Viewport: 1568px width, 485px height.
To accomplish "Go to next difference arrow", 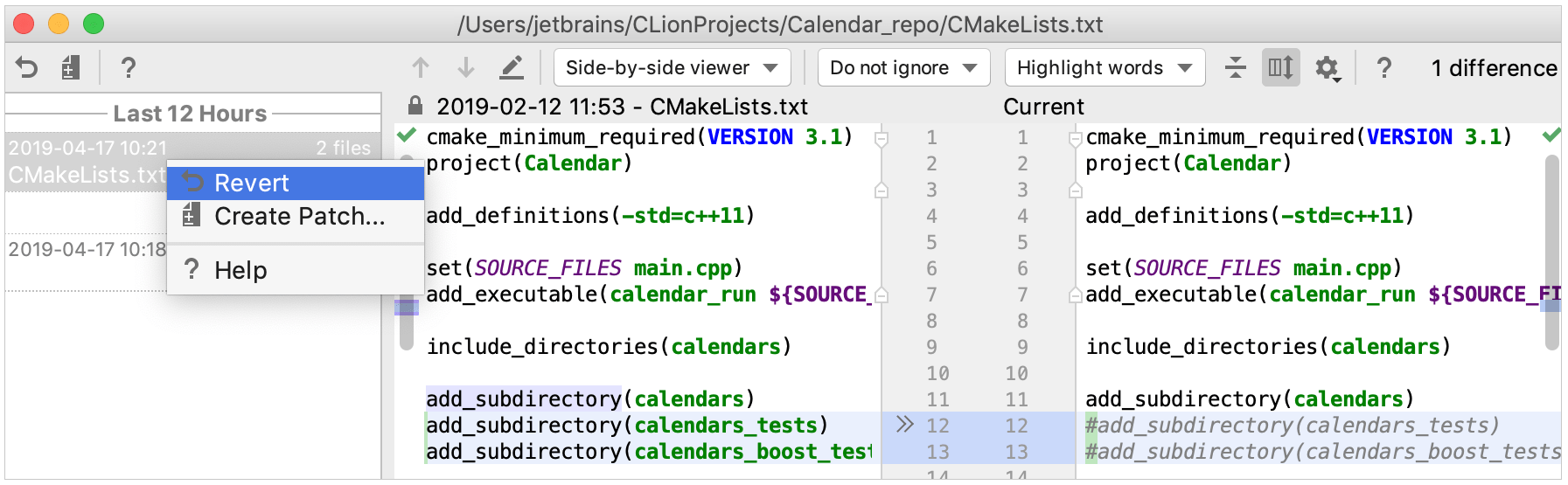I will [x=466, y=67].
